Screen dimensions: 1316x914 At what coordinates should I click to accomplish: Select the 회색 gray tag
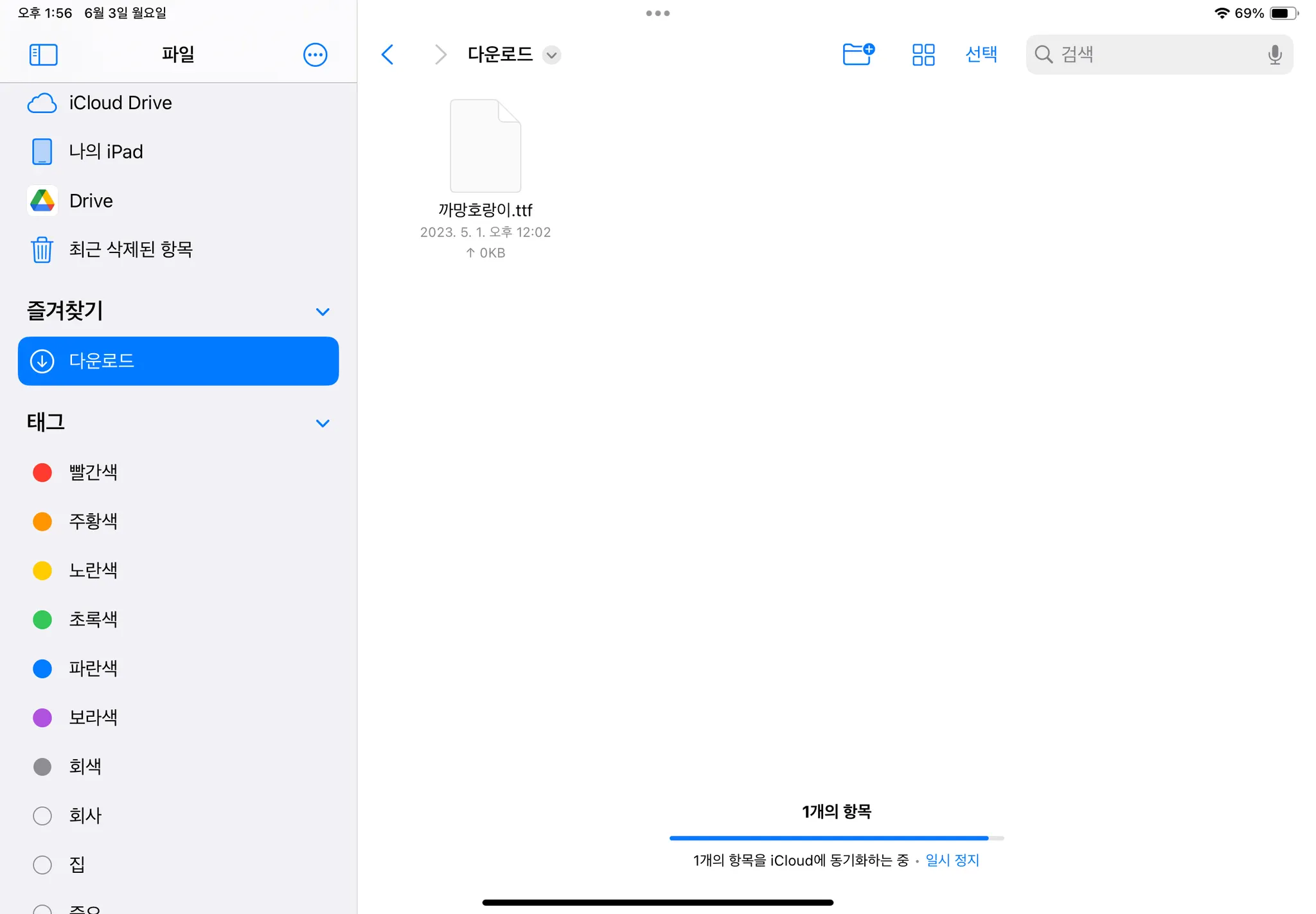coord(42,766)
